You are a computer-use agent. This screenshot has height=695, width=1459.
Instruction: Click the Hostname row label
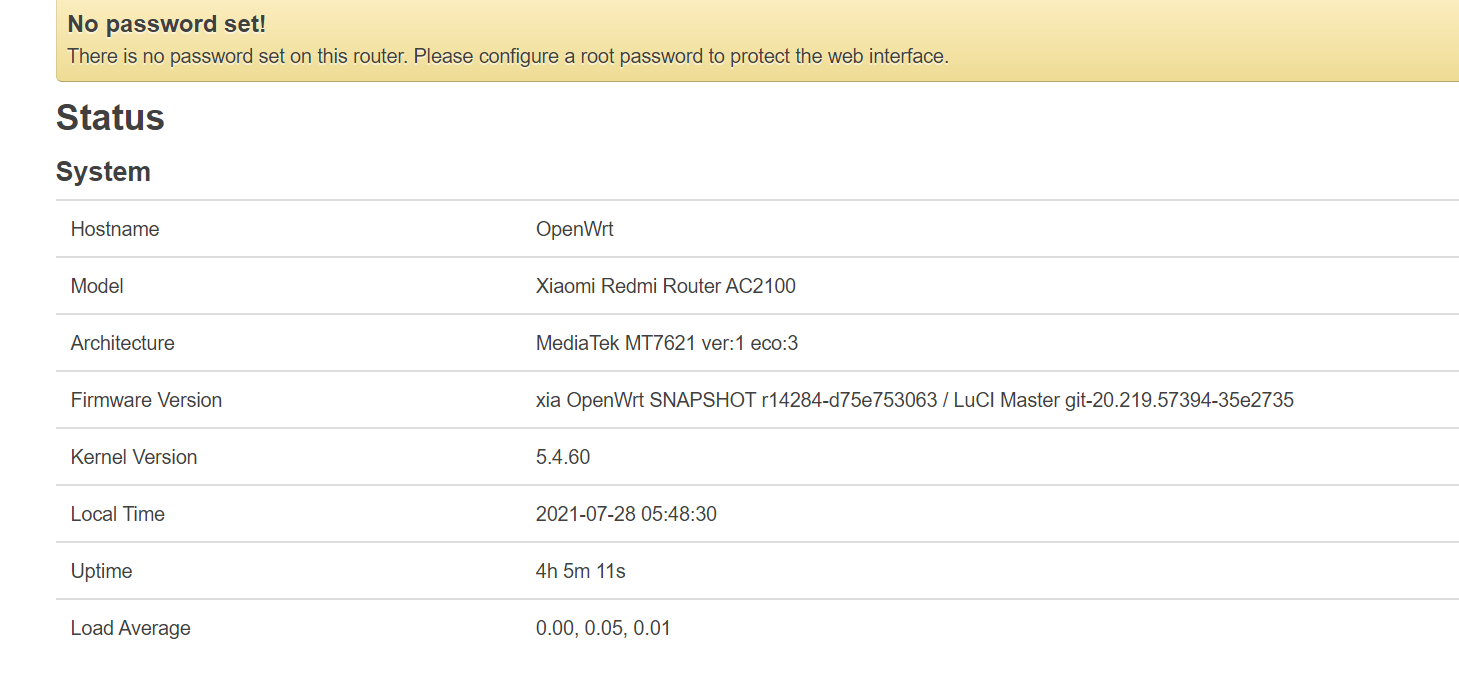click(115, 229)
